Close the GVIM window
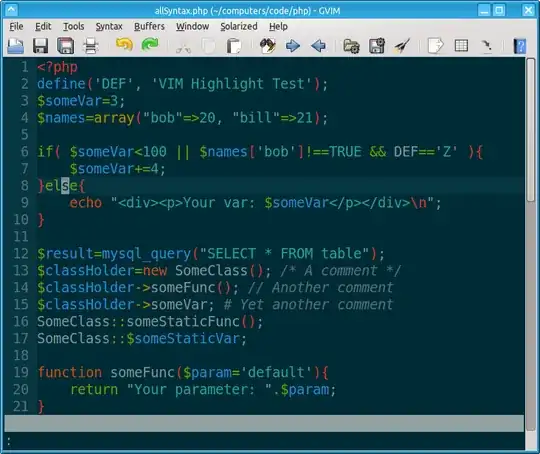 528,10
